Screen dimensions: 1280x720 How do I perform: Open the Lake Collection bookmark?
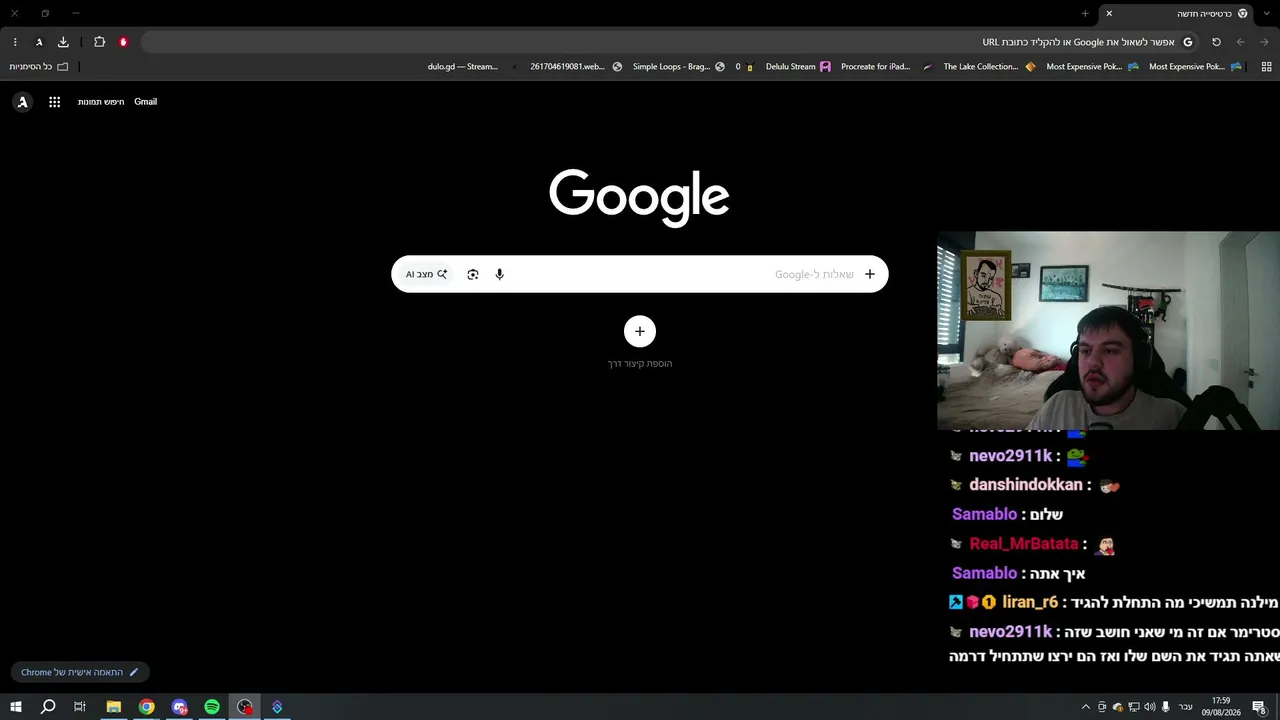click(x=989, y=67)
